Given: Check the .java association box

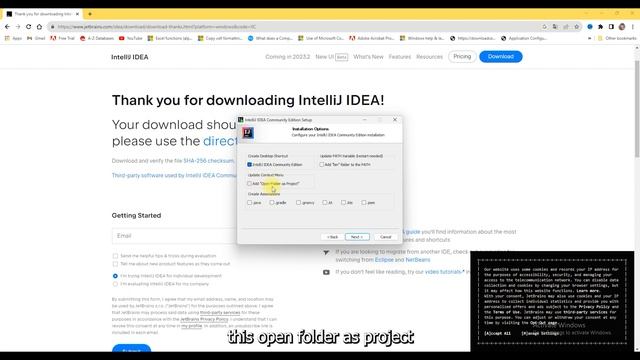Looking at the screenshot, I should (x=249, y=202).
